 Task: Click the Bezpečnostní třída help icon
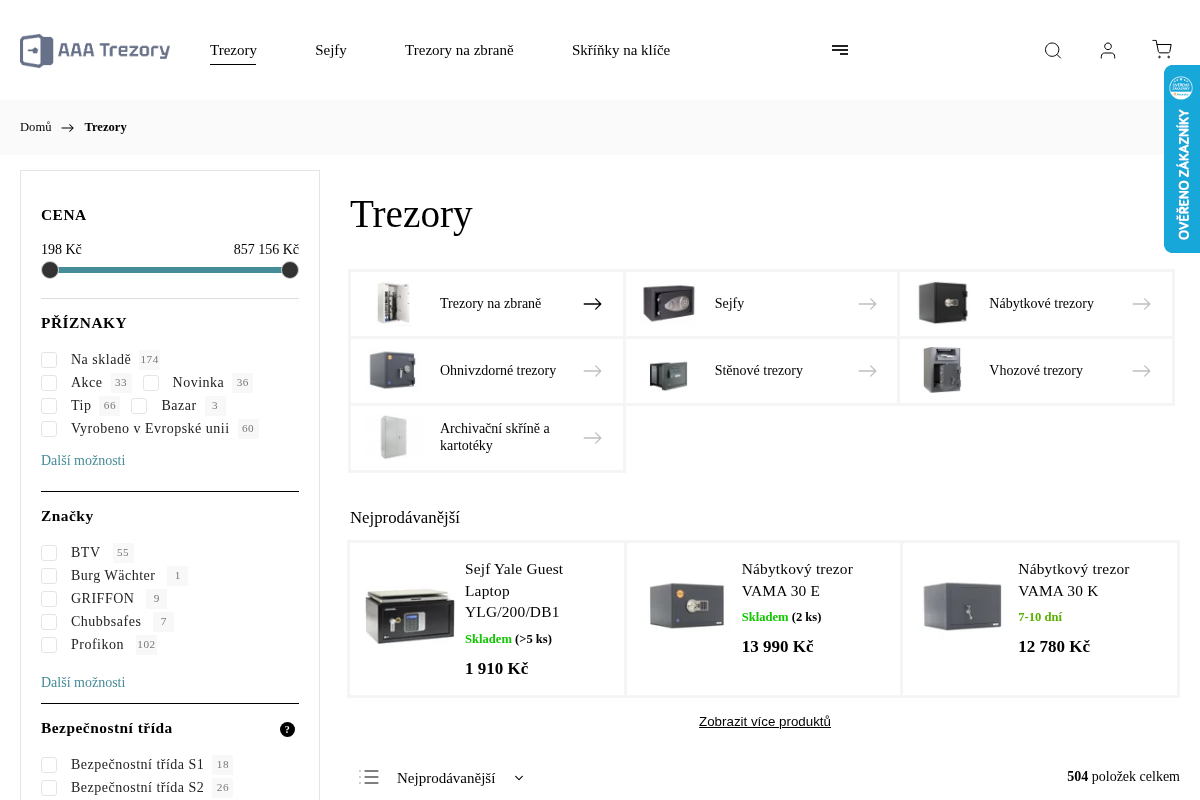point(287,729)
